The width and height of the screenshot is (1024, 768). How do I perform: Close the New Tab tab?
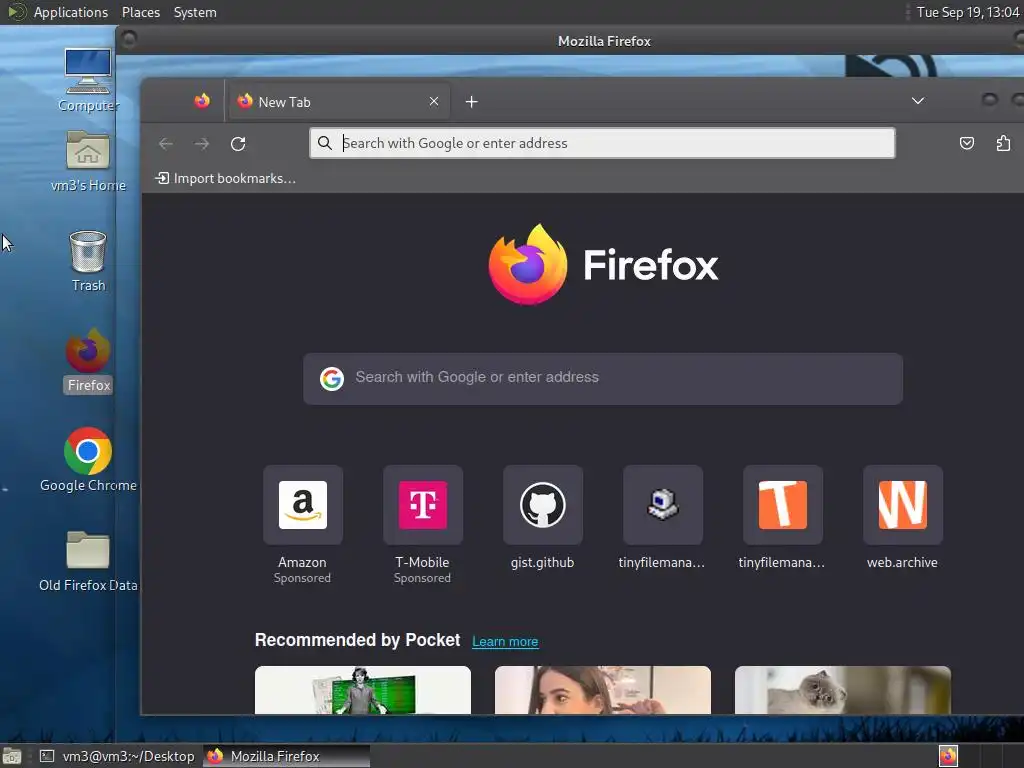point(434,101)
